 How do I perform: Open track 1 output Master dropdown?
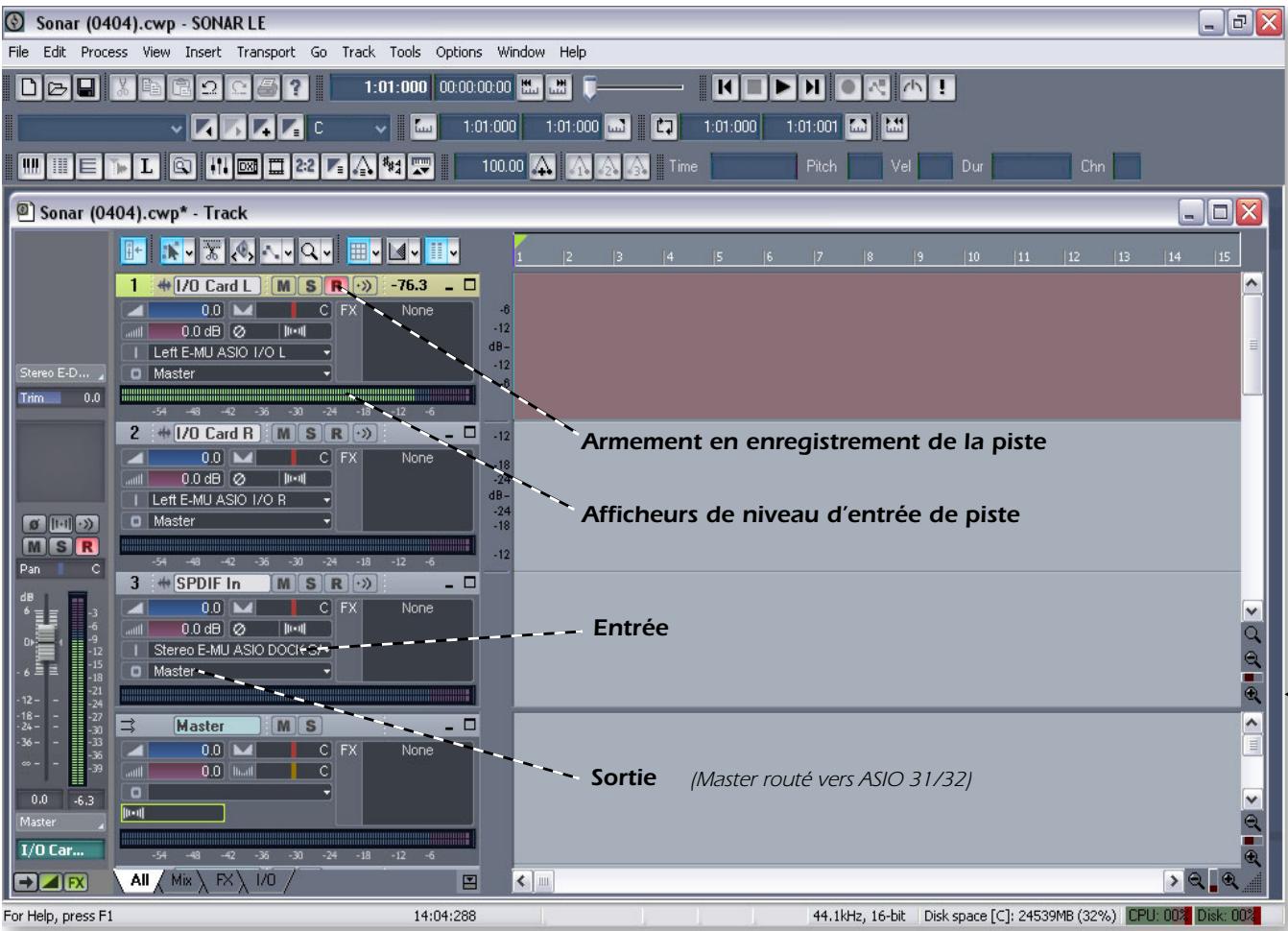tap(239, 373)
